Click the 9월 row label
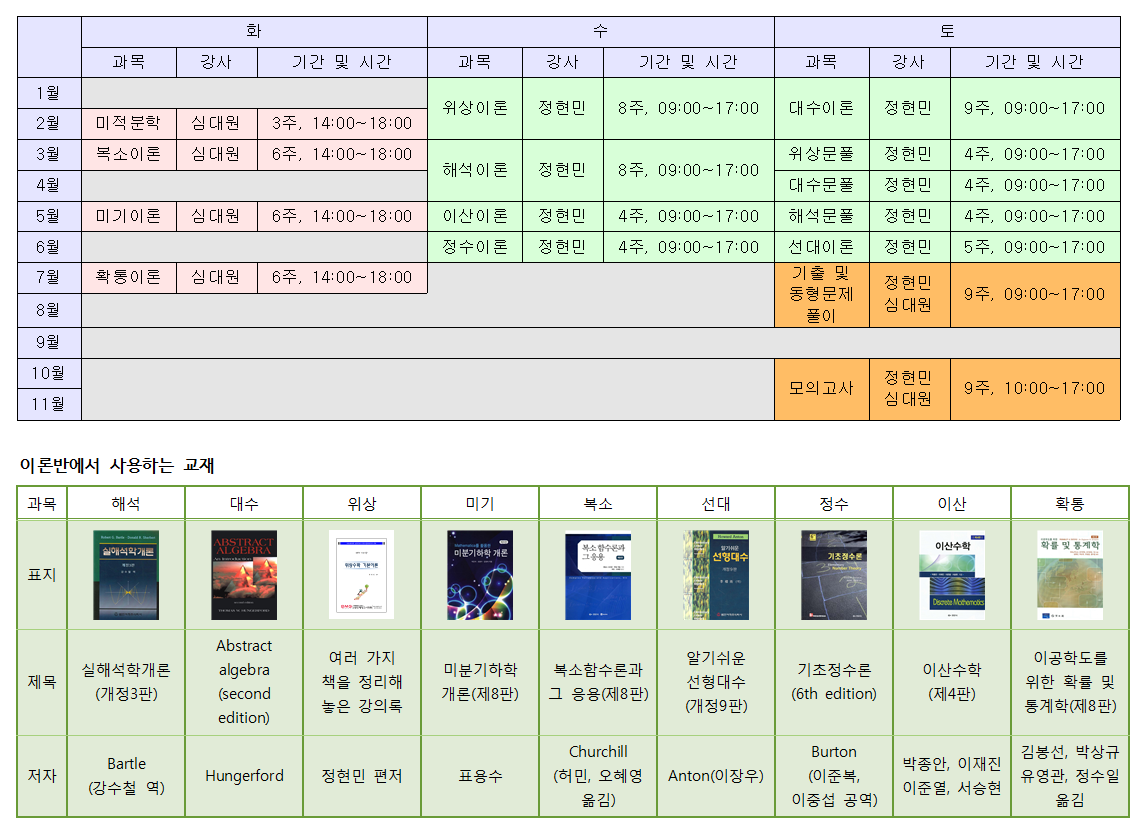 [49, 342]
